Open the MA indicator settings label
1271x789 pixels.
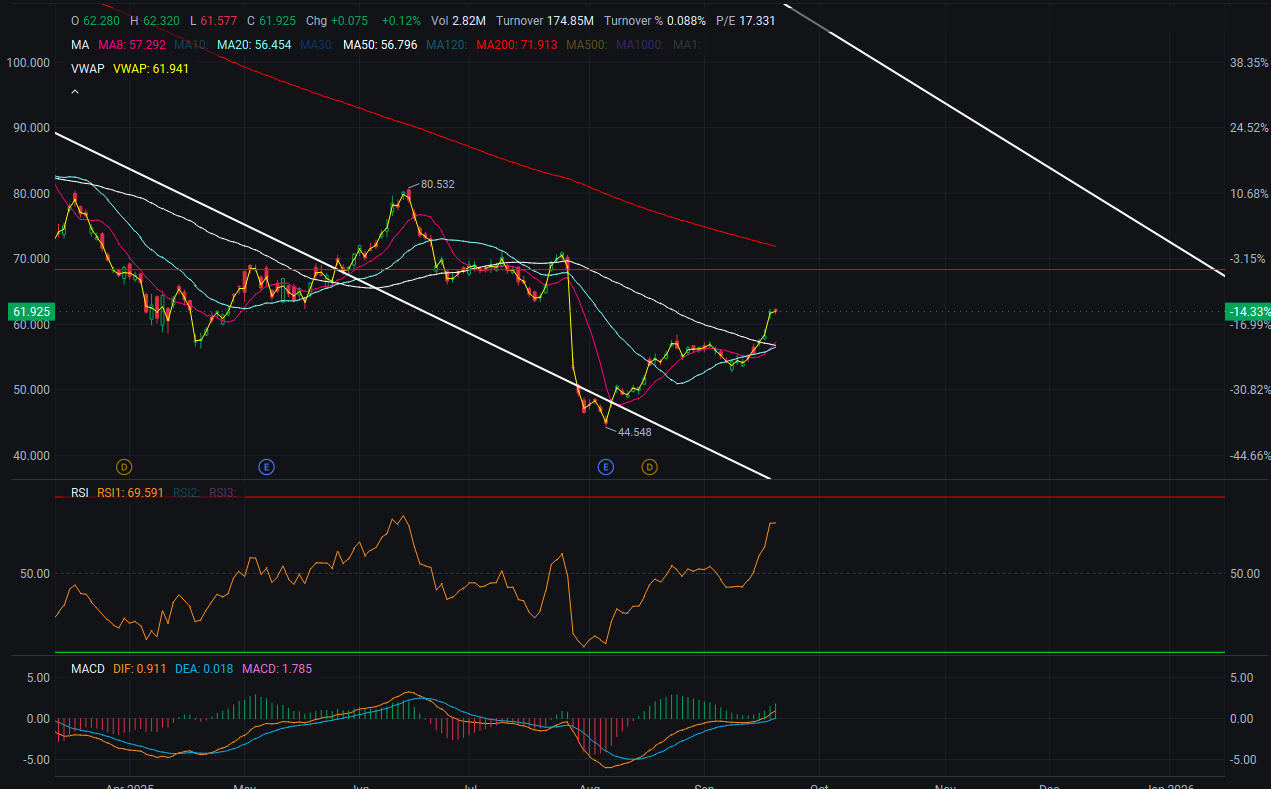click(79, 45)
